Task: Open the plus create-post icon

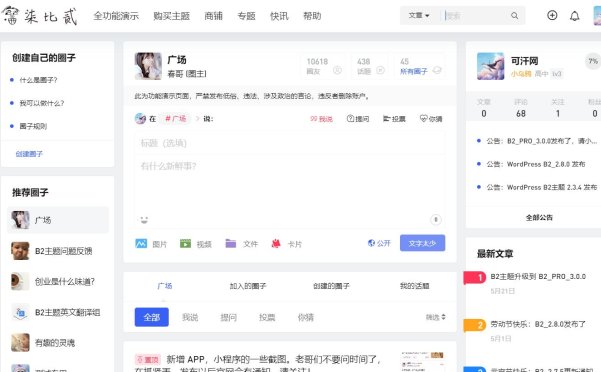Action: pyautogui.click(x=552, y=15)
